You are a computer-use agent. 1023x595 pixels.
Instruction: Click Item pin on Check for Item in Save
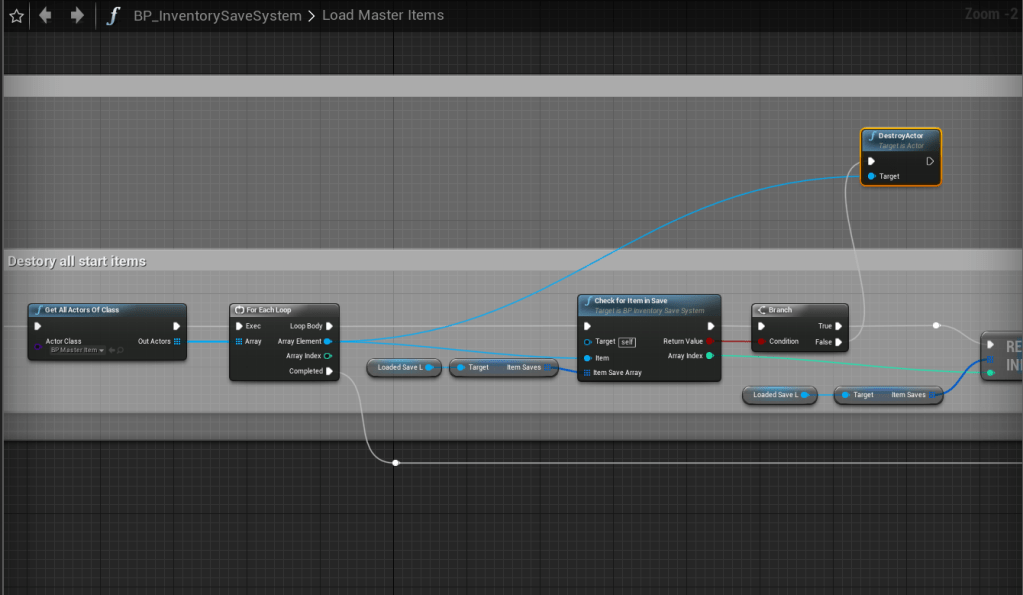click(x=587, y=358)
